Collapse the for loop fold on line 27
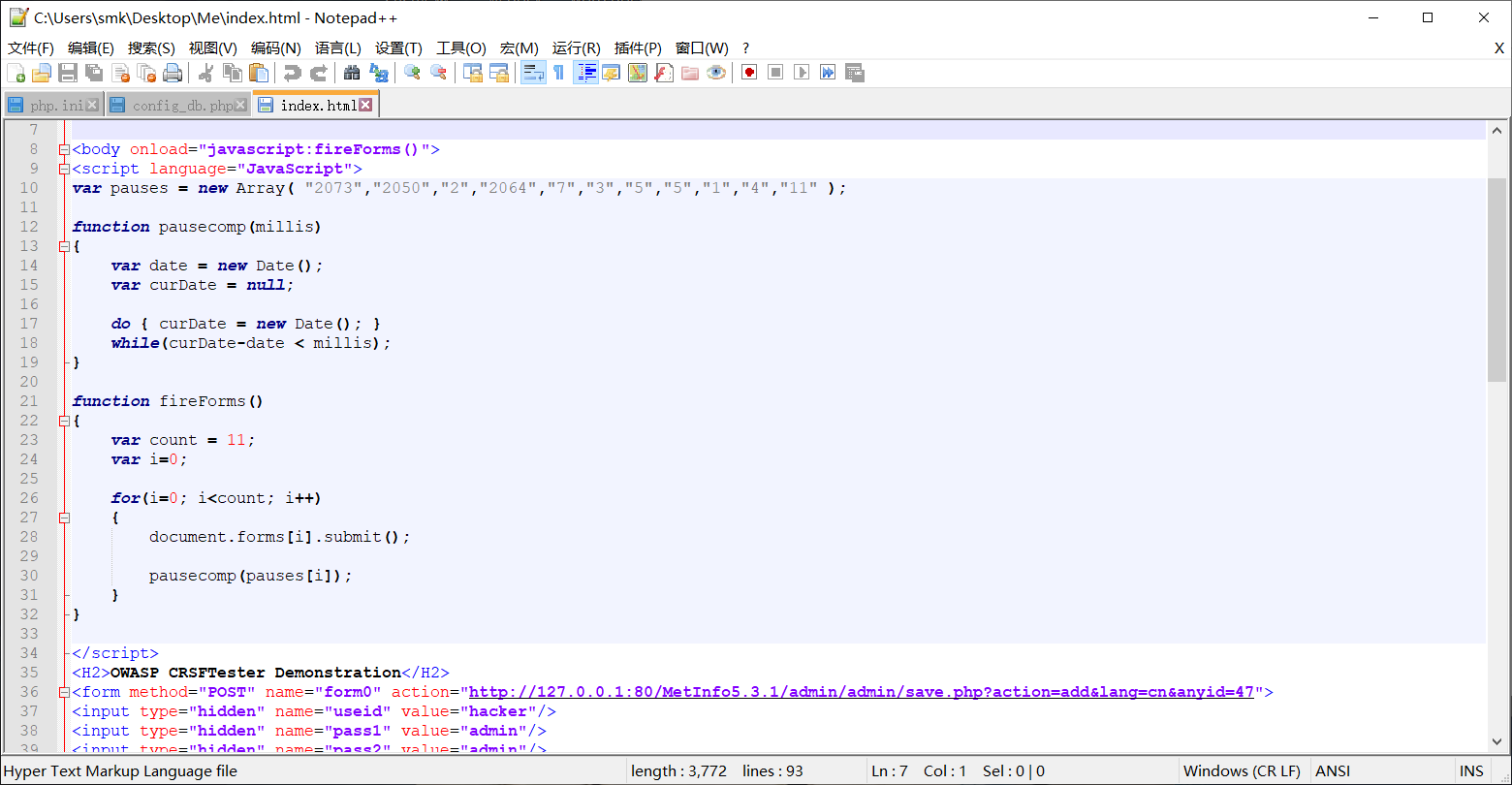Viewport: 1512px width, 785px height. tap(64, 518)
